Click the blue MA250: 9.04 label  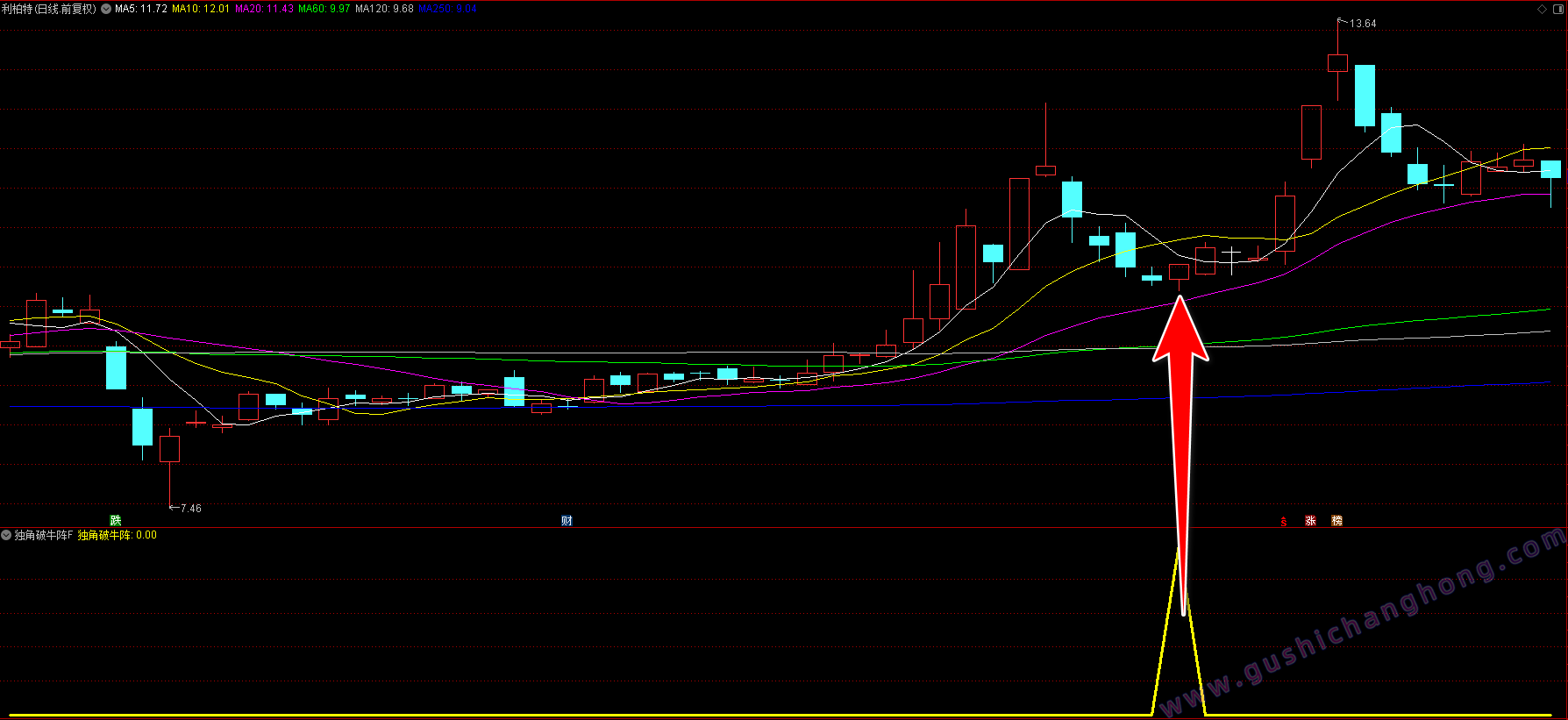[x=447, y=9]
